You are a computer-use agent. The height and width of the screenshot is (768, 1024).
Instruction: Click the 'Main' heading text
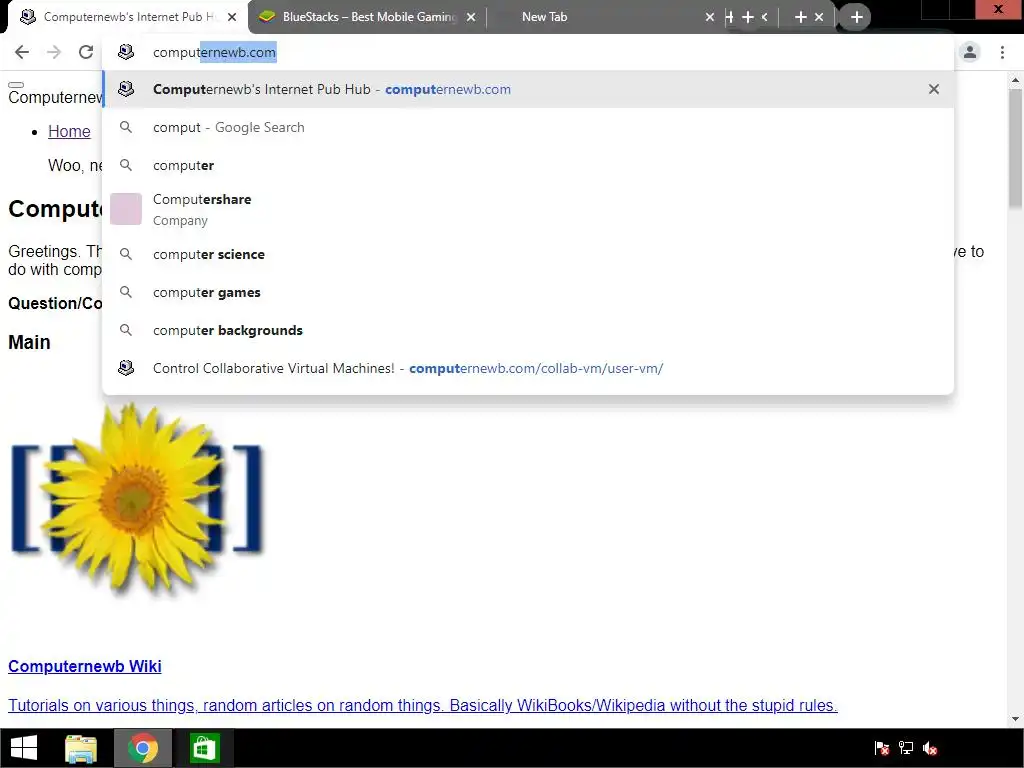point(29,342)
